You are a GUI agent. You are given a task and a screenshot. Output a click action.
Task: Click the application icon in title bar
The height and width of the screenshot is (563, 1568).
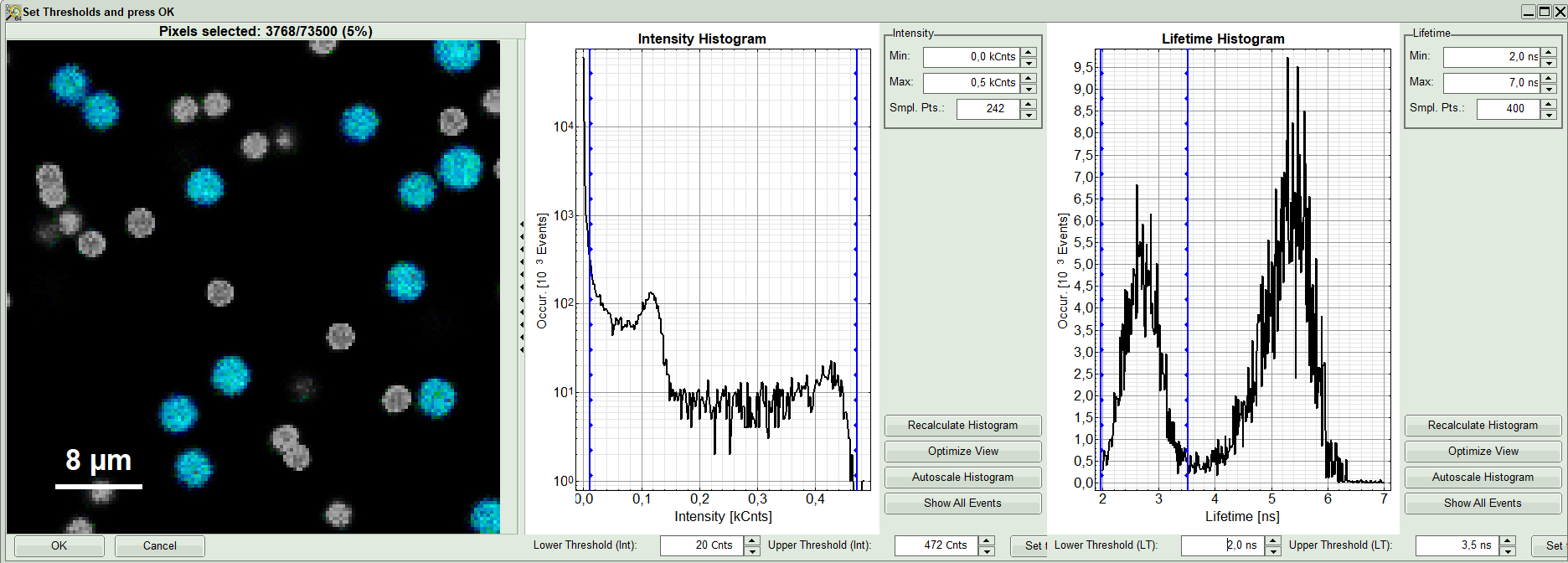[x=13, y=12]
